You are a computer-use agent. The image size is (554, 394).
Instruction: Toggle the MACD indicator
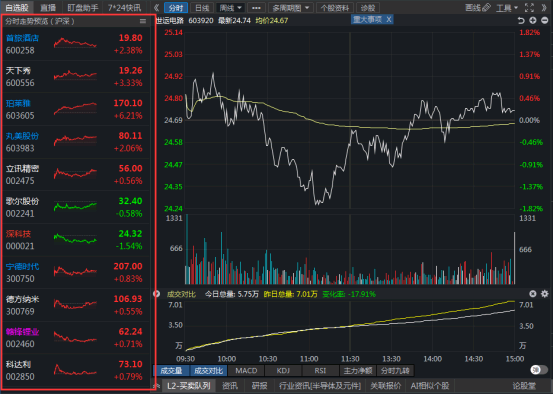pos(246,370)
